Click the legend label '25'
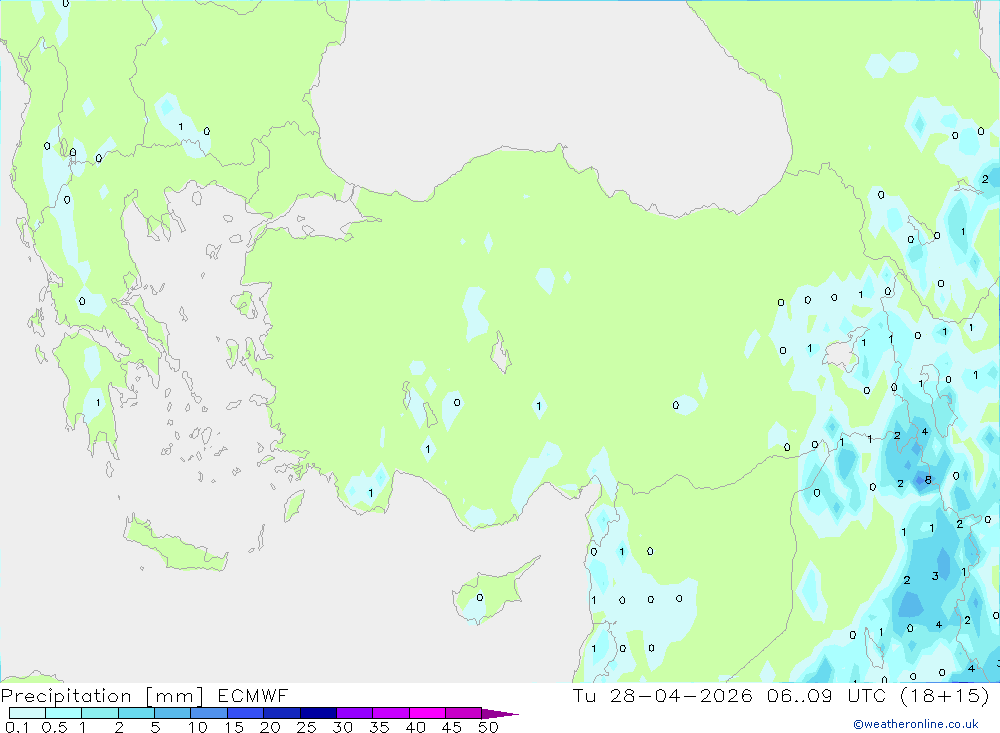1000x733 pixels. click(306, 727)
